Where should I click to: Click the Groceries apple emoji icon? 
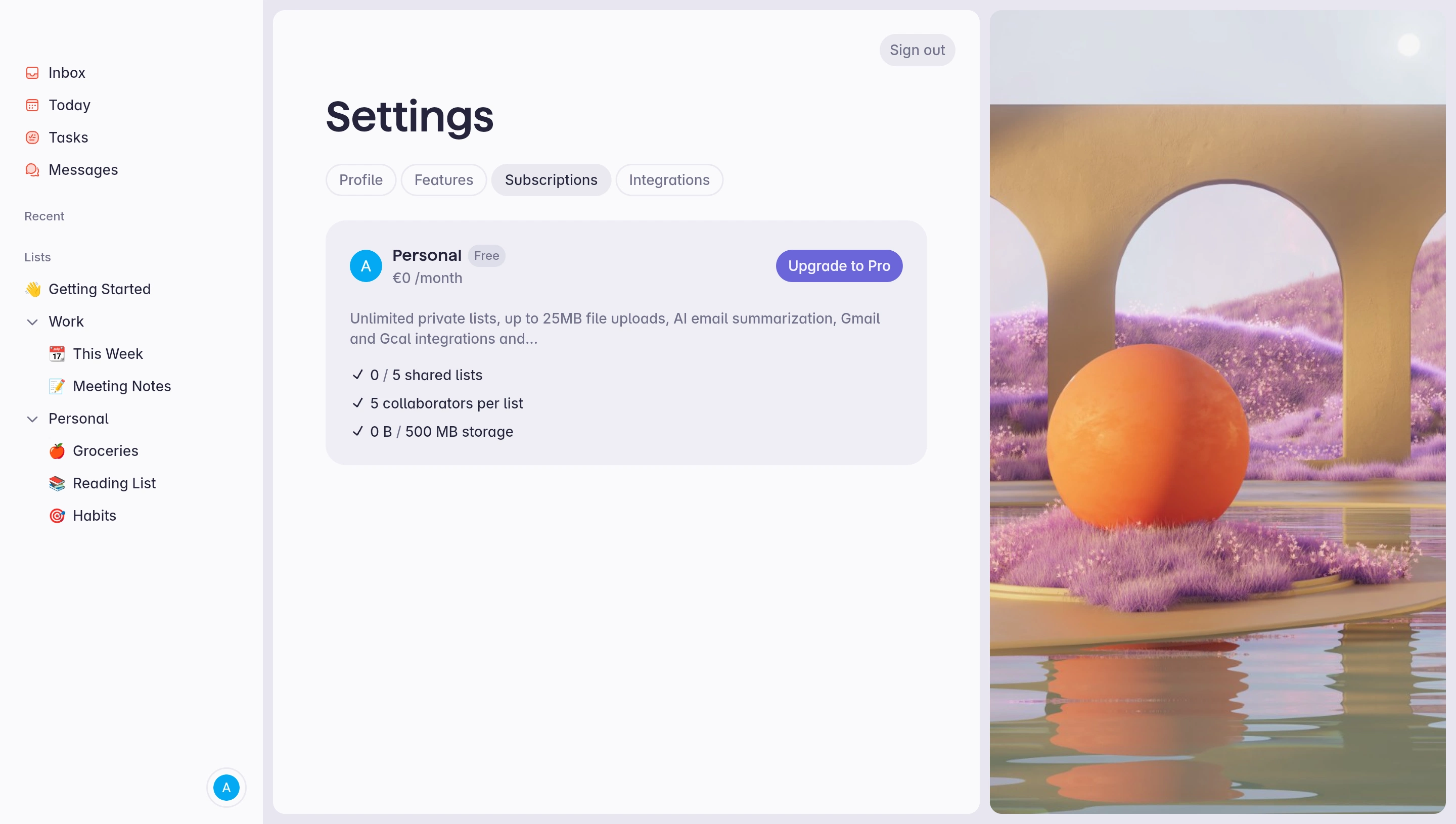[57, 451]
